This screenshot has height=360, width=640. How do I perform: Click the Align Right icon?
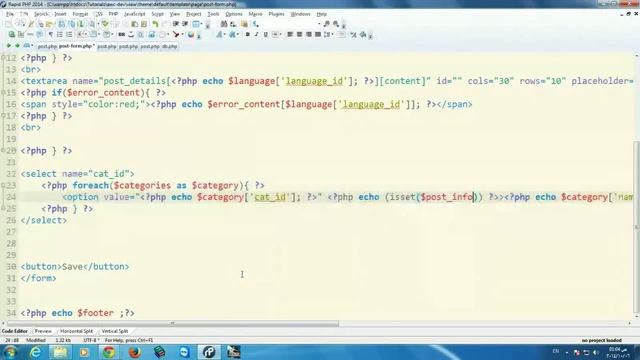pos(309,34)
